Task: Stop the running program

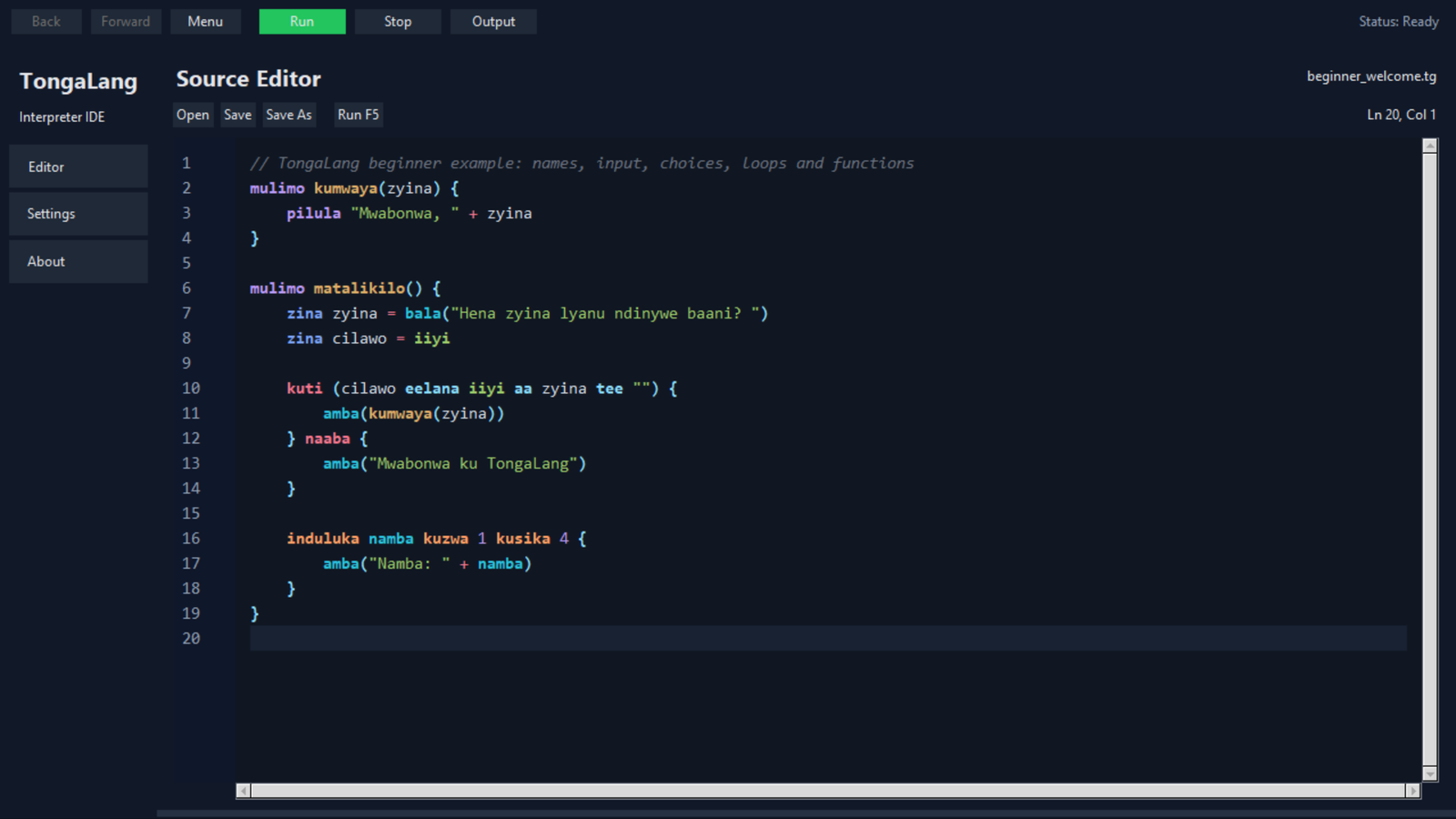Action: (x=398, y=22)
